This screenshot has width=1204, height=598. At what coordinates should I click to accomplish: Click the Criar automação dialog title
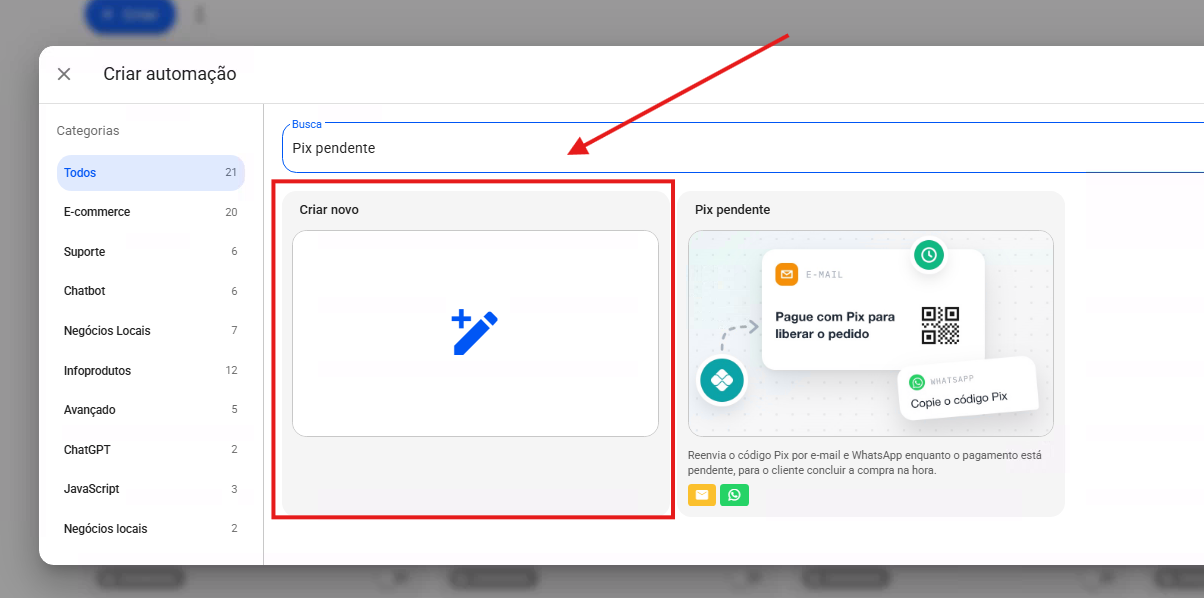click(170, 74)
